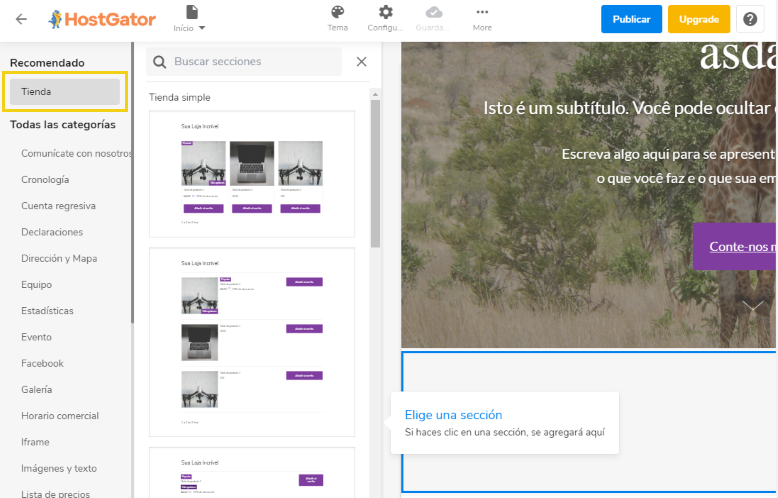
Task: Select the Galería category
Action: 37,390
